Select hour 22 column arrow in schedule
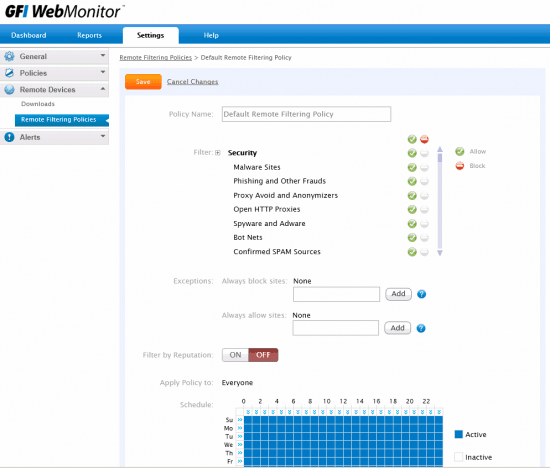The height and width of the screenshot is (468, 550). (x=431, y=412)
